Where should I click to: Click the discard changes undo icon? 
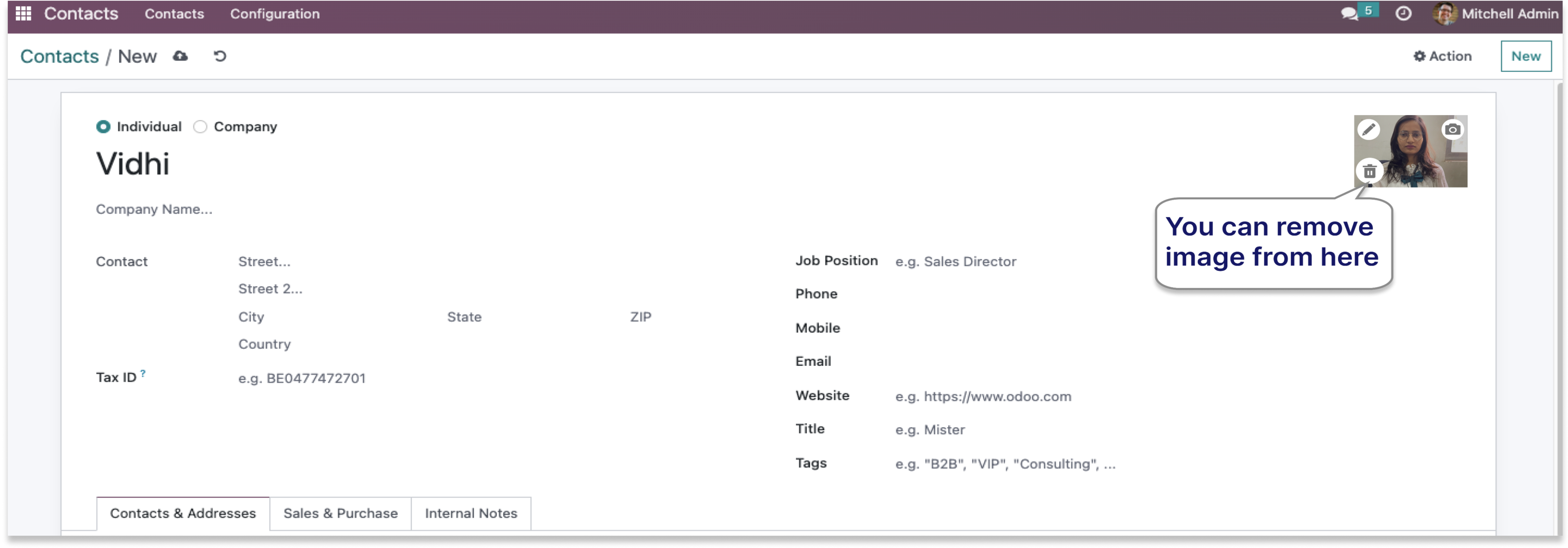click(220, 56)
